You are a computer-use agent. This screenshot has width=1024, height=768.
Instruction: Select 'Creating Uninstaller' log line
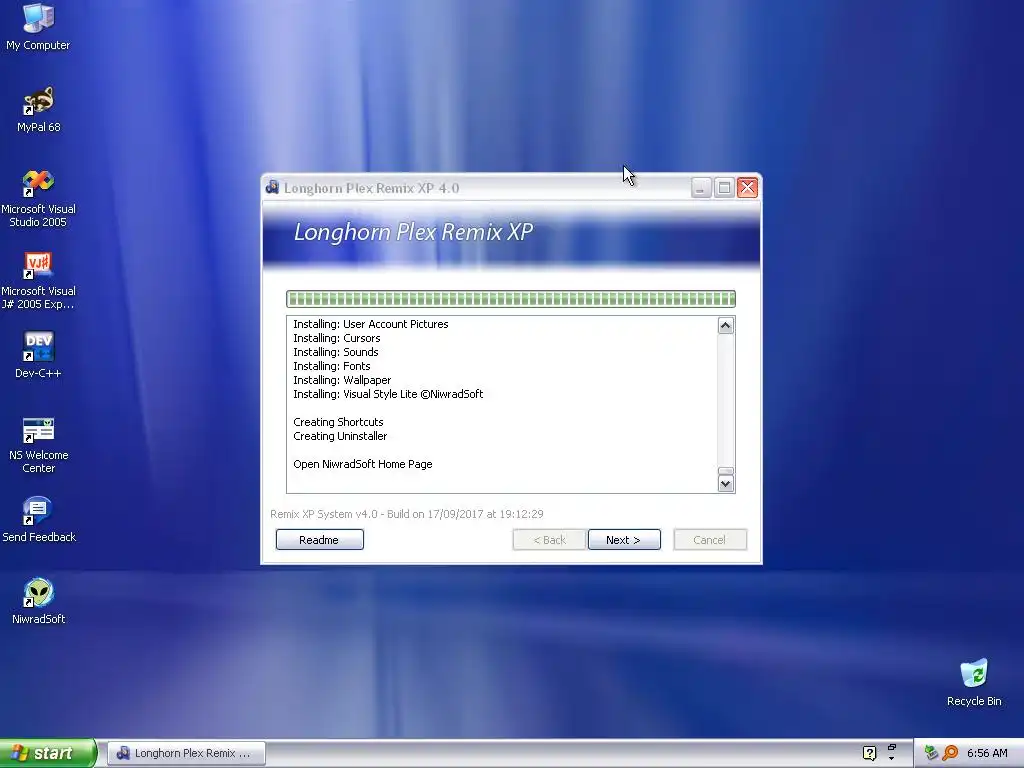coord(340,436)
